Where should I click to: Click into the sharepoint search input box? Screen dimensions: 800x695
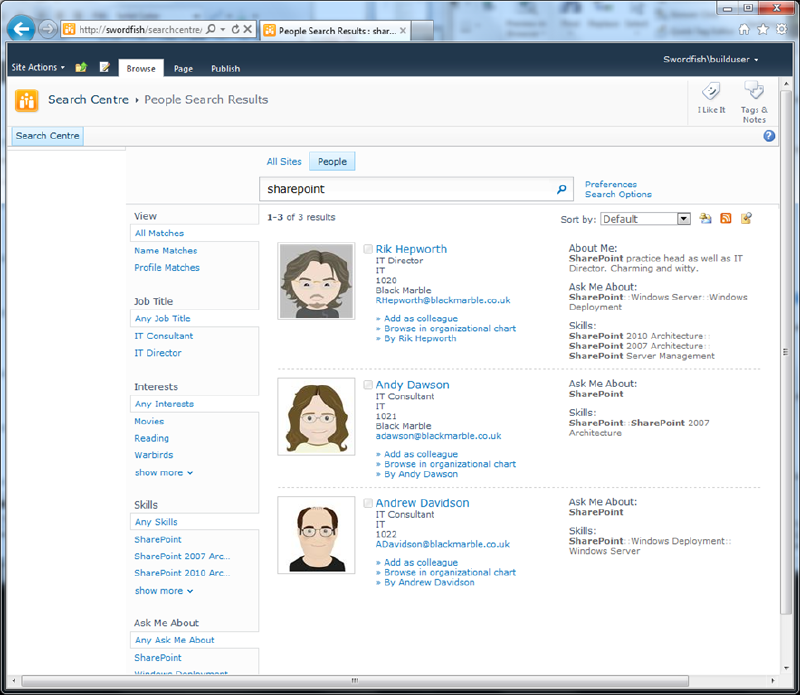408,189
